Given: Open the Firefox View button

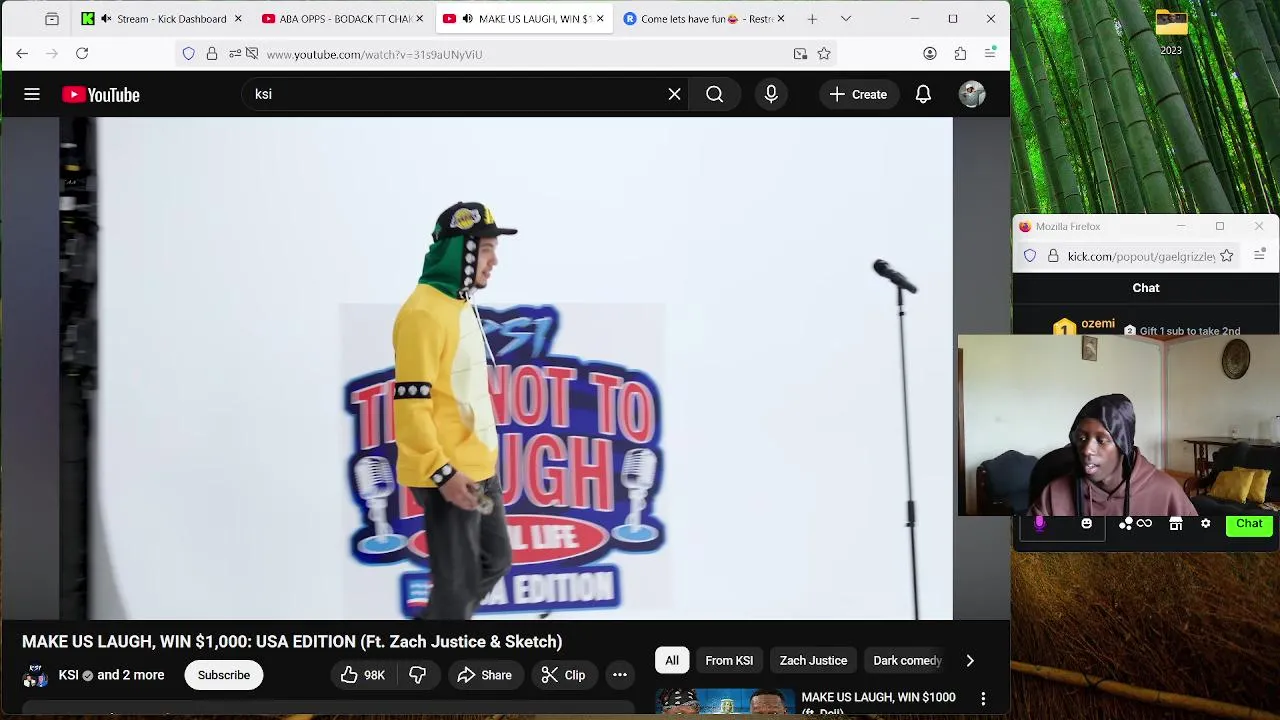Looking at the screenshot, I should (x=52, y=19).
